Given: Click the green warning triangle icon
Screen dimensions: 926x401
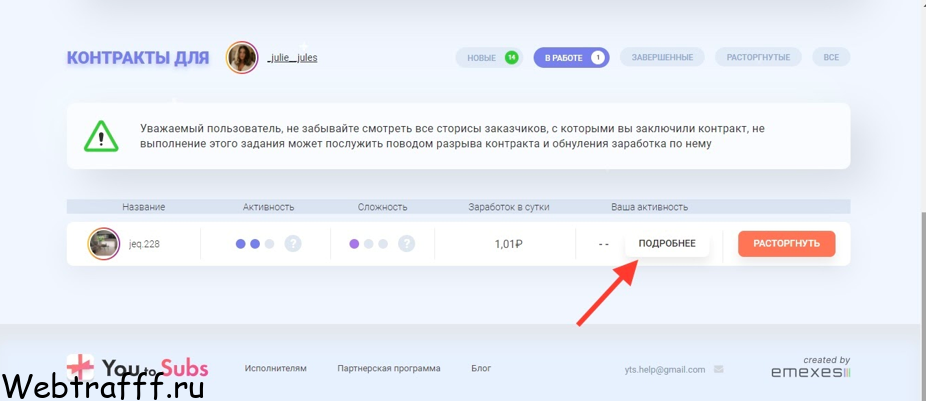Looking at the screenshot, I should coord(101,136).
